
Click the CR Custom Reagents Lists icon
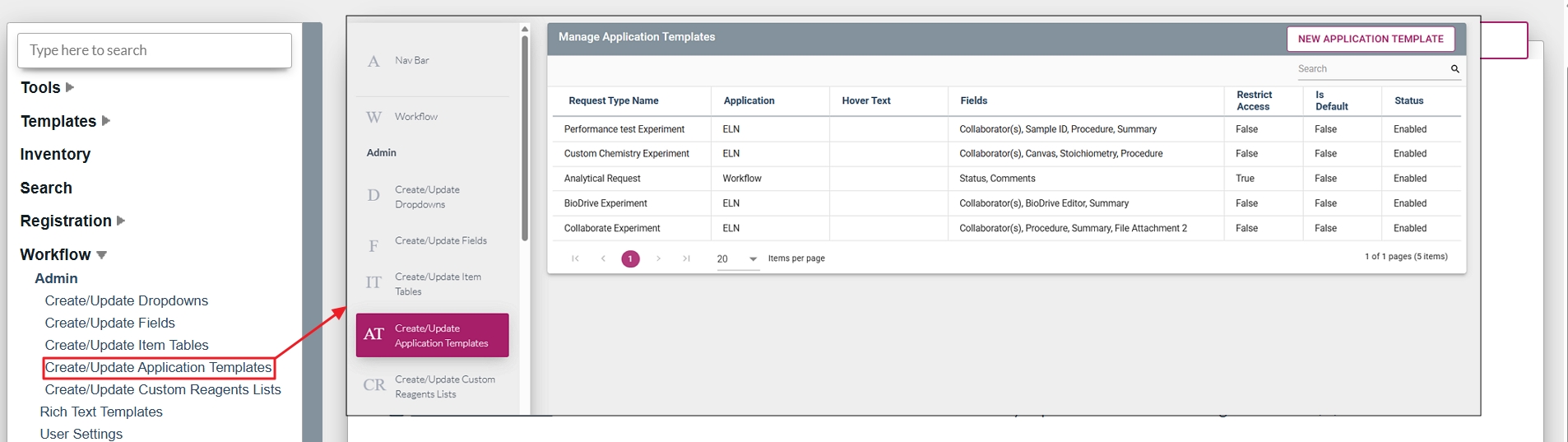pyautogui.click(x=374, y=385)
